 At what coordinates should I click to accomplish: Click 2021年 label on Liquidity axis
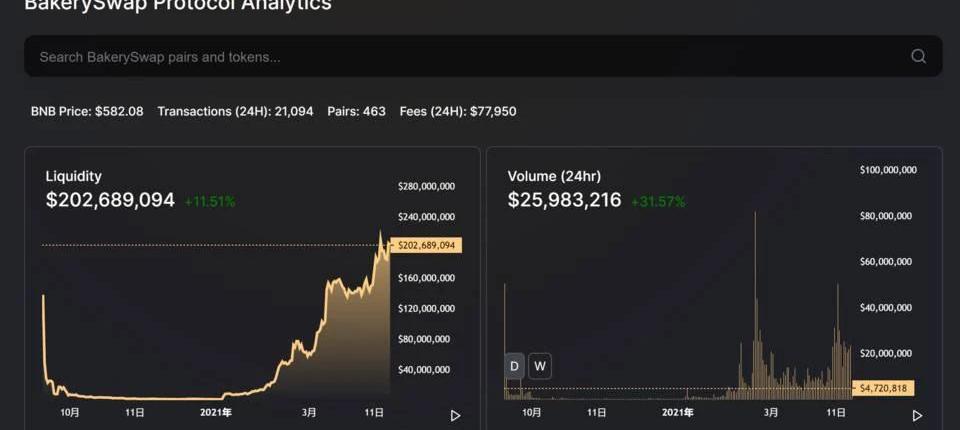point(215,412)
